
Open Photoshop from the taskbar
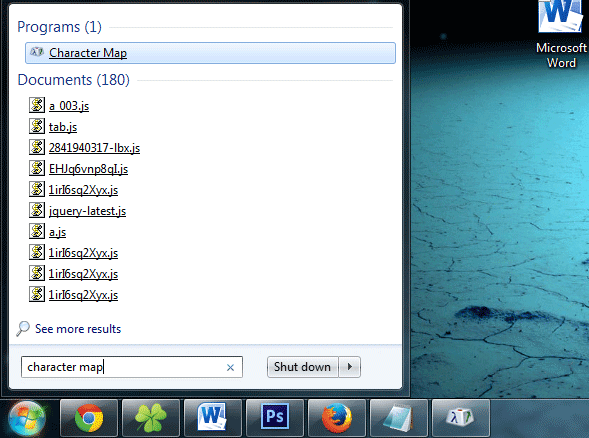tap(275, 418)
